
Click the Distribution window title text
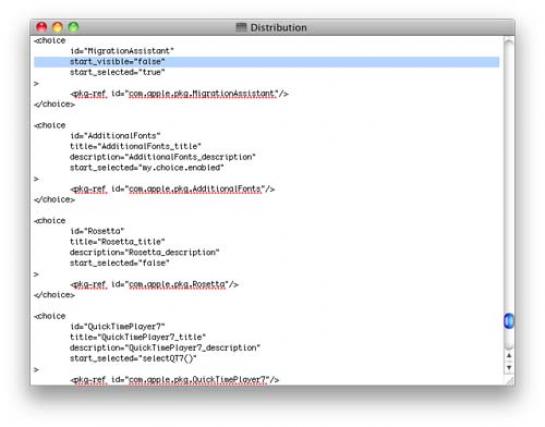coord(278,27)
